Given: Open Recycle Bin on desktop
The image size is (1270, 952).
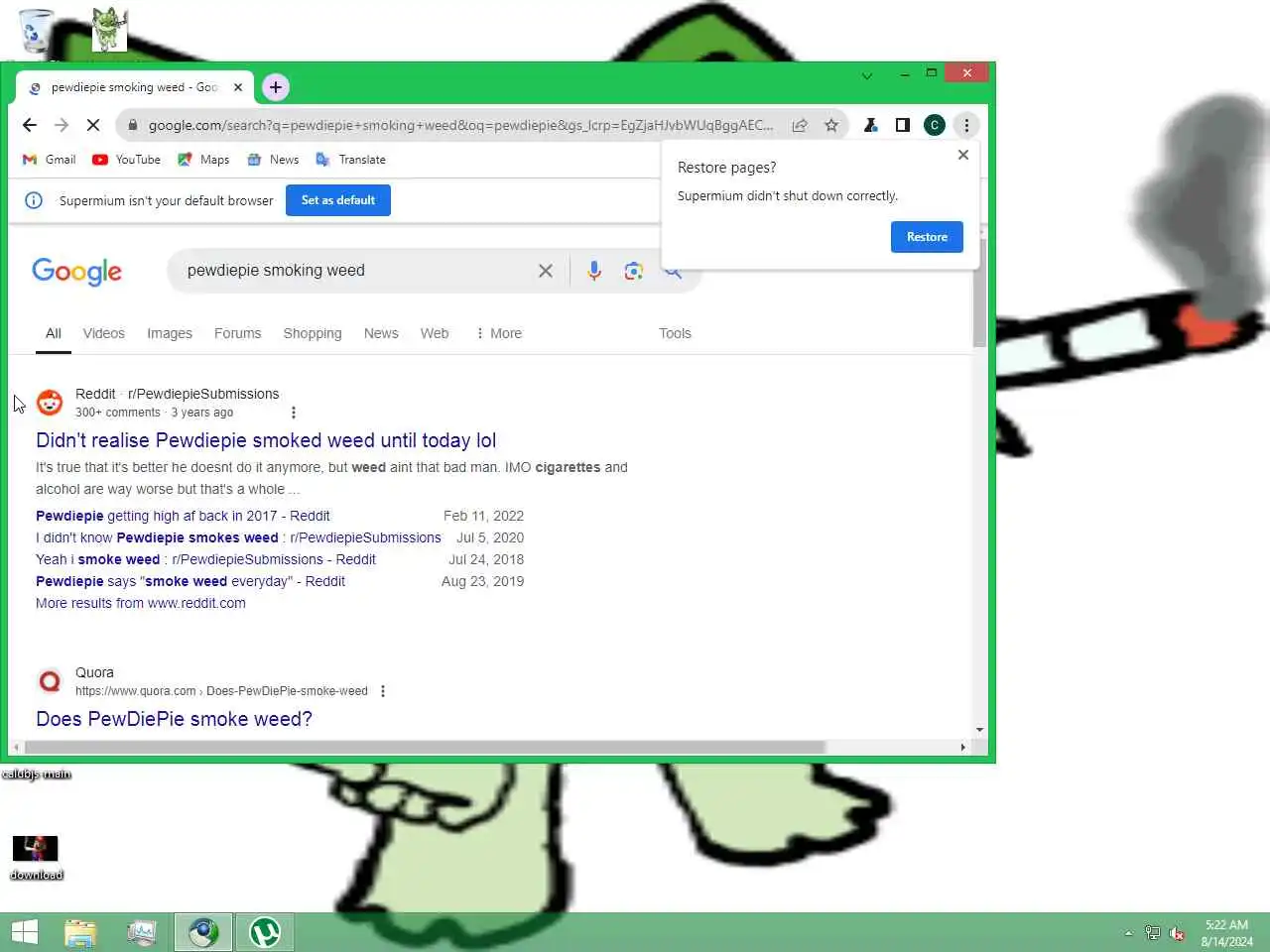Looking at the screenshot, I should 36,31.
